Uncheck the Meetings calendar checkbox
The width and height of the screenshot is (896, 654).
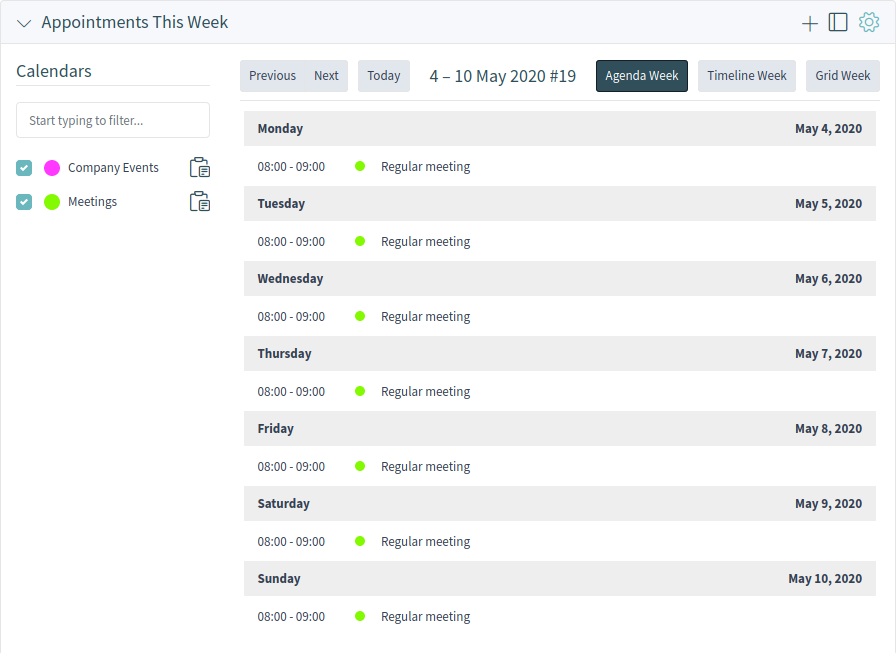coord(24,202)
